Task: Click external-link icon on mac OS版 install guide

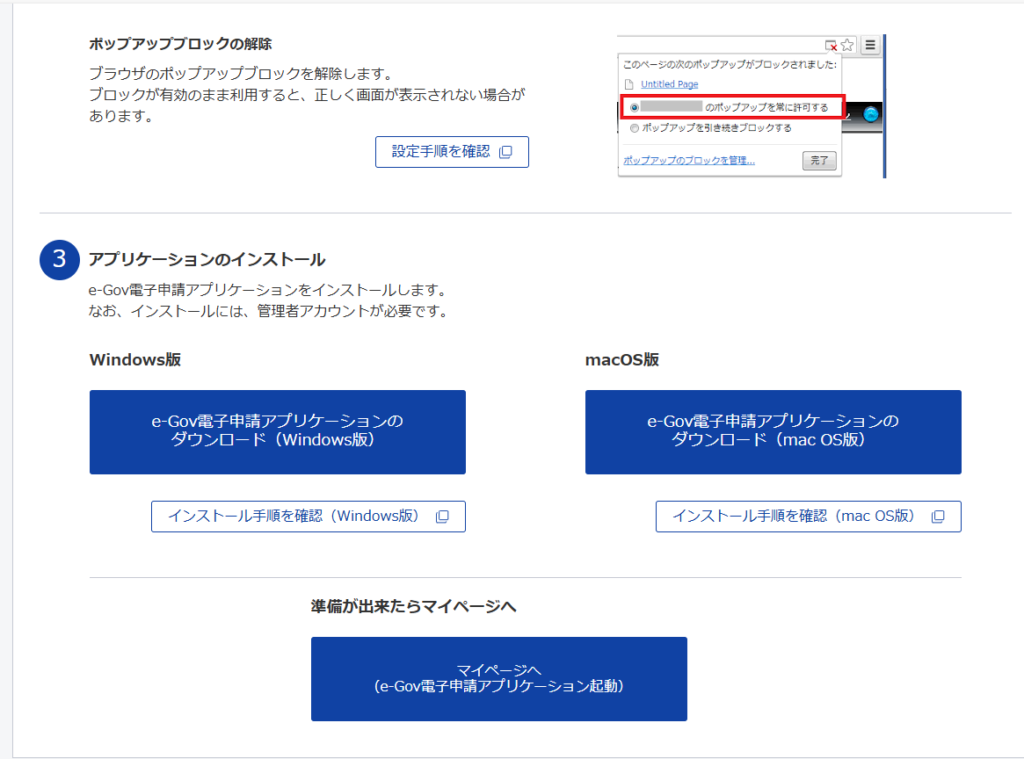Action: [937, 517]
